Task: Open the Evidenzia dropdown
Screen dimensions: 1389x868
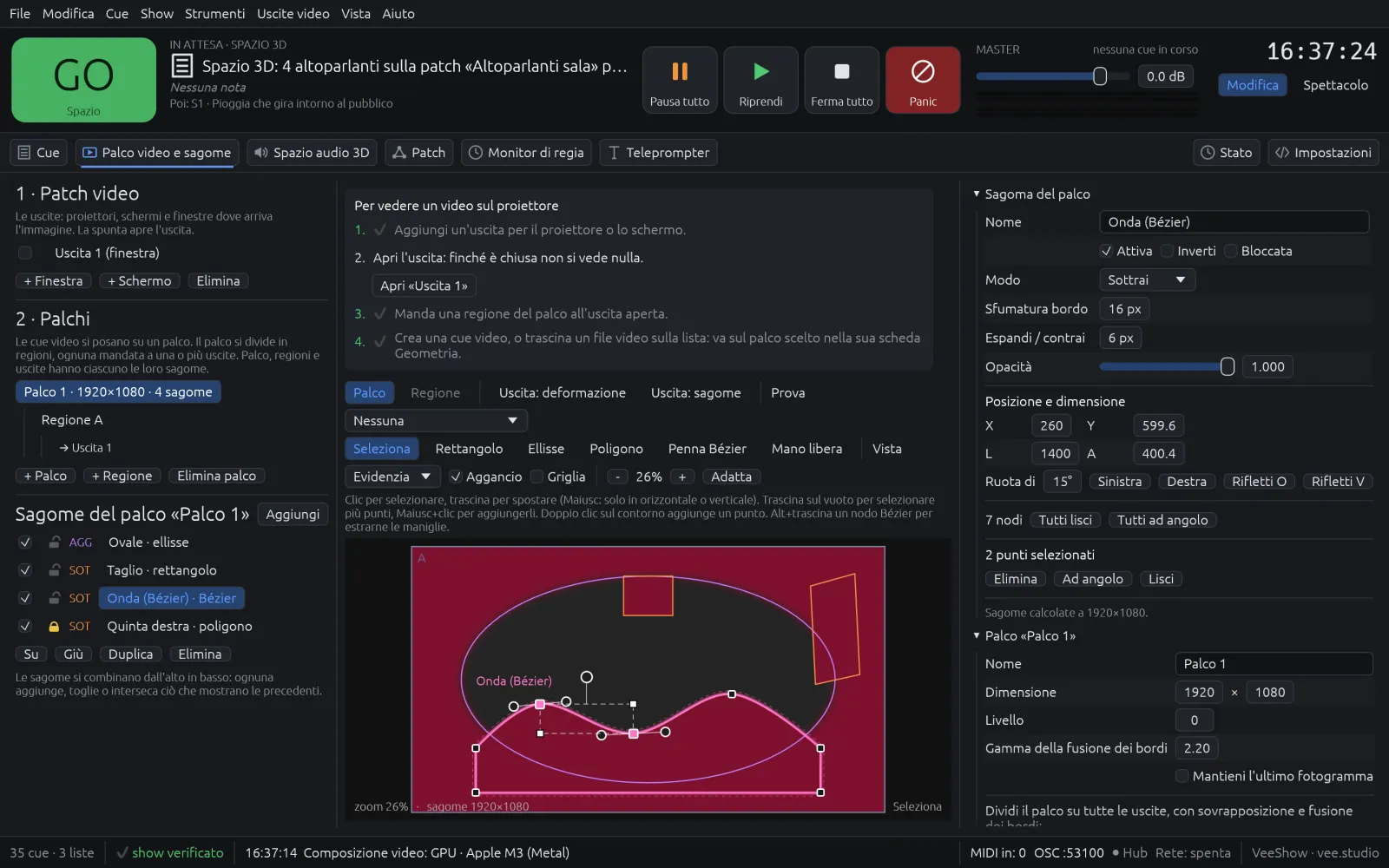Action: point(392,477)
